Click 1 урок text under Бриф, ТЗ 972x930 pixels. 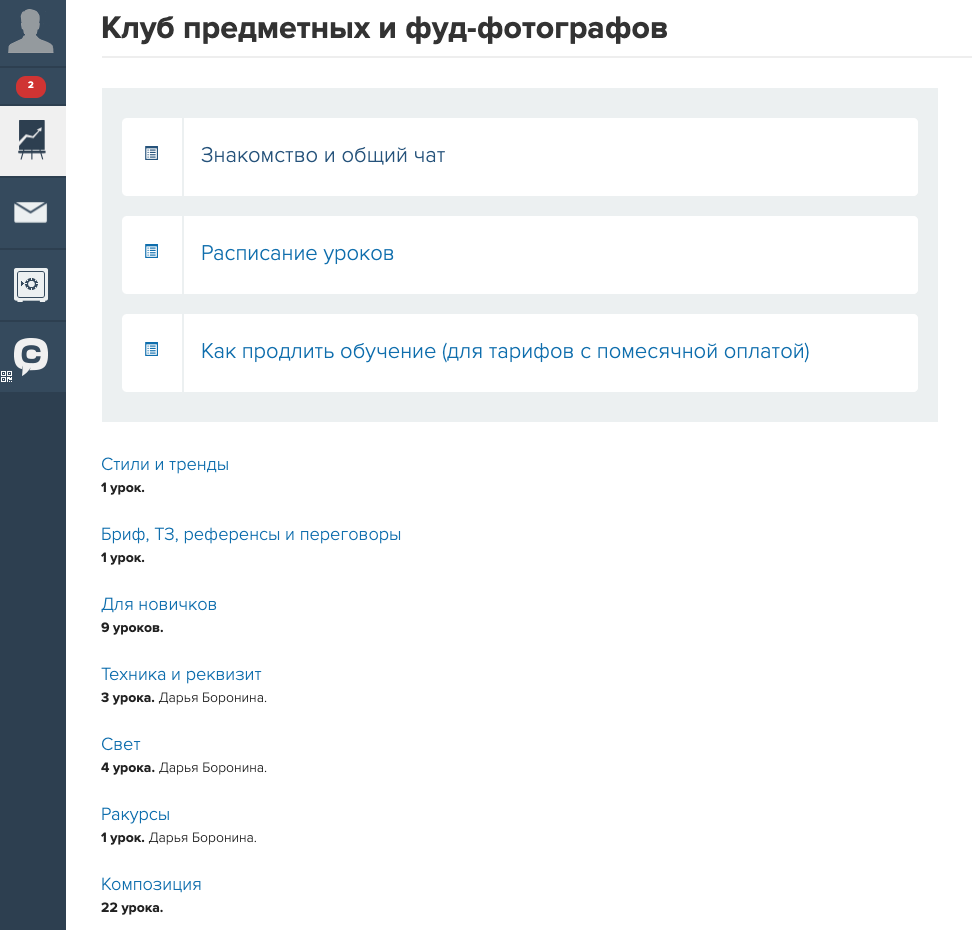(123, 558)
